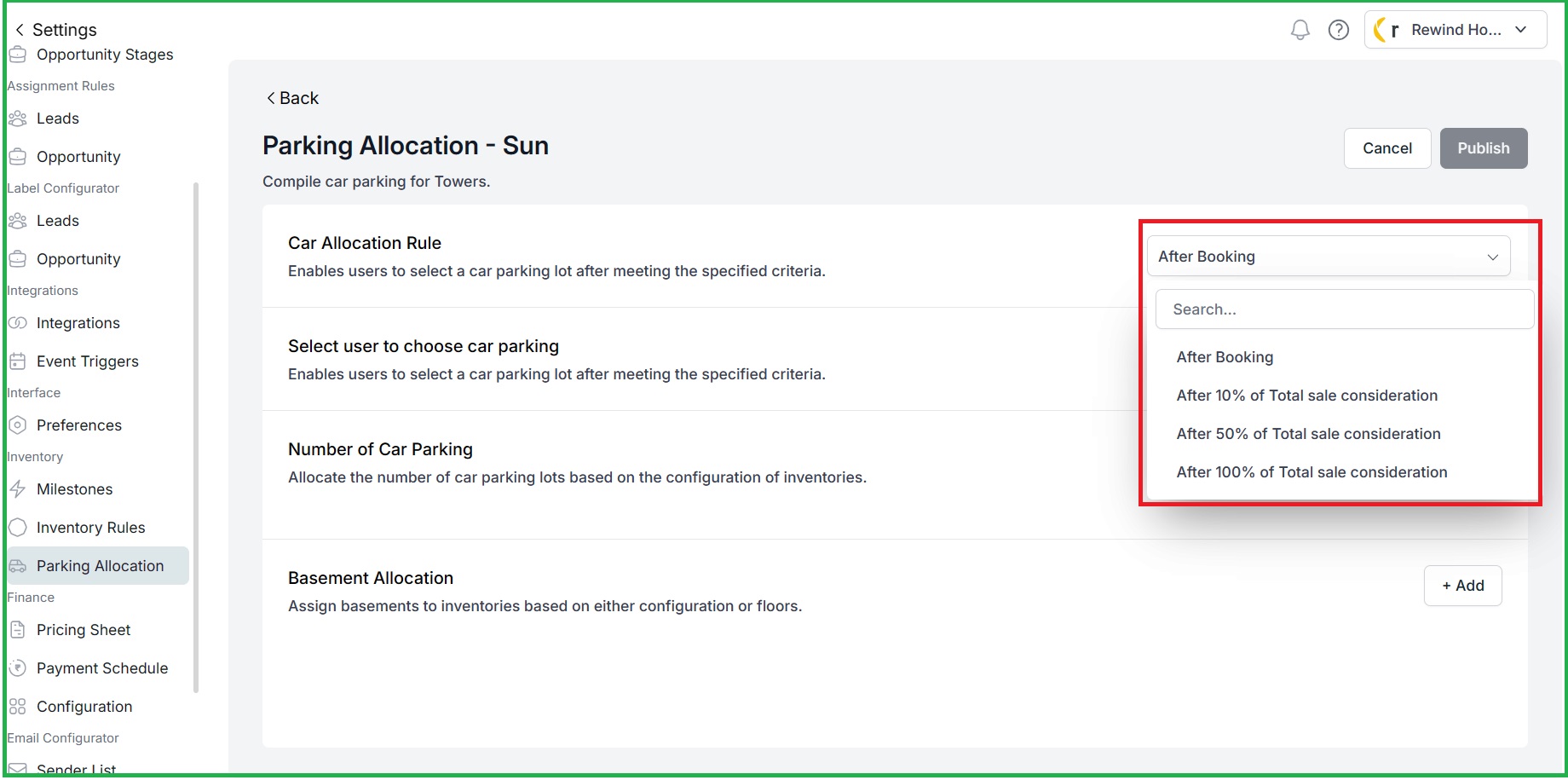
Task: Click the Preferences gear icon
Action: coord(17,425)
